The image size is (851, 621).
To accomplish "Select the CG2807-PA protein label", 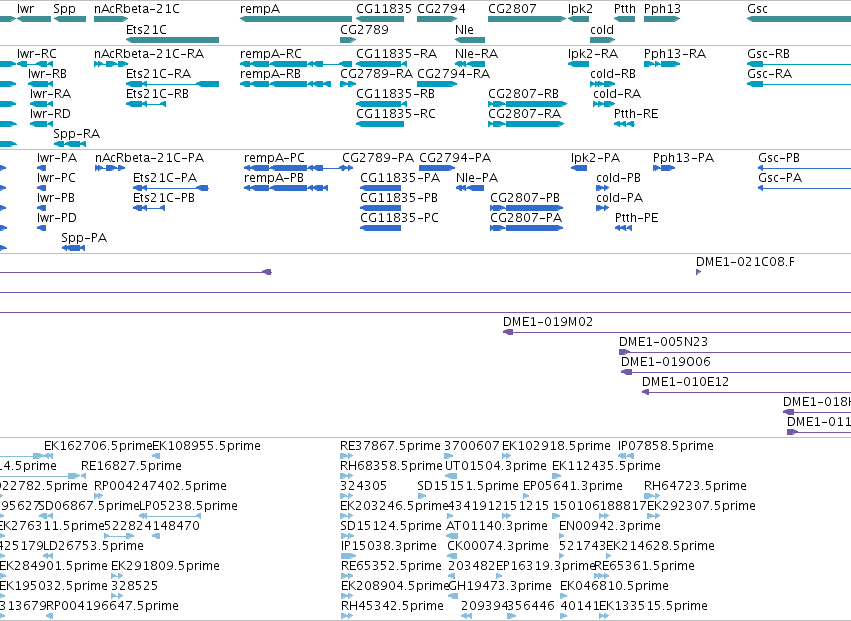I will point(525,218).
